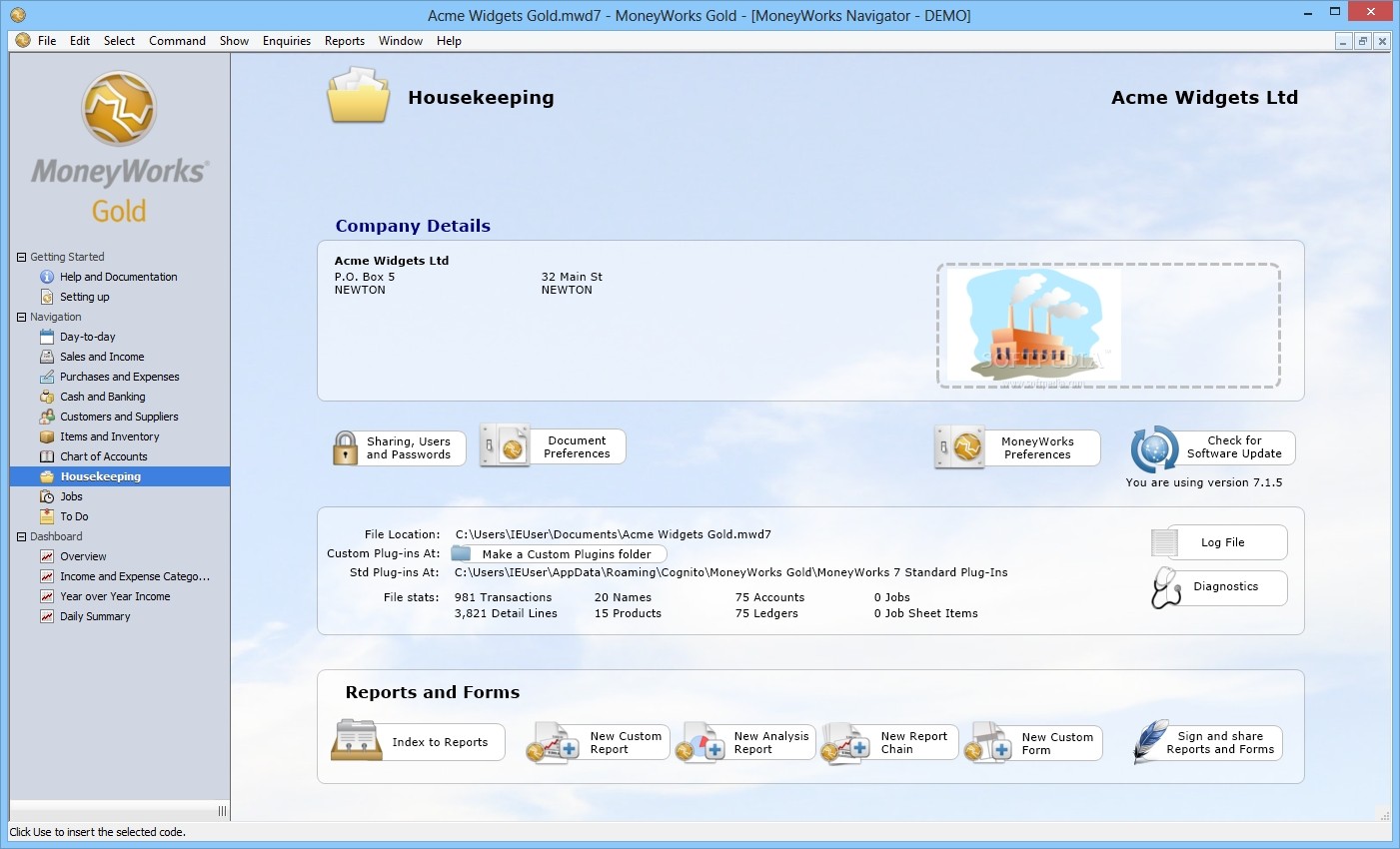
Task: Collapse the Navigation tree section
Action: pos(21,317)
